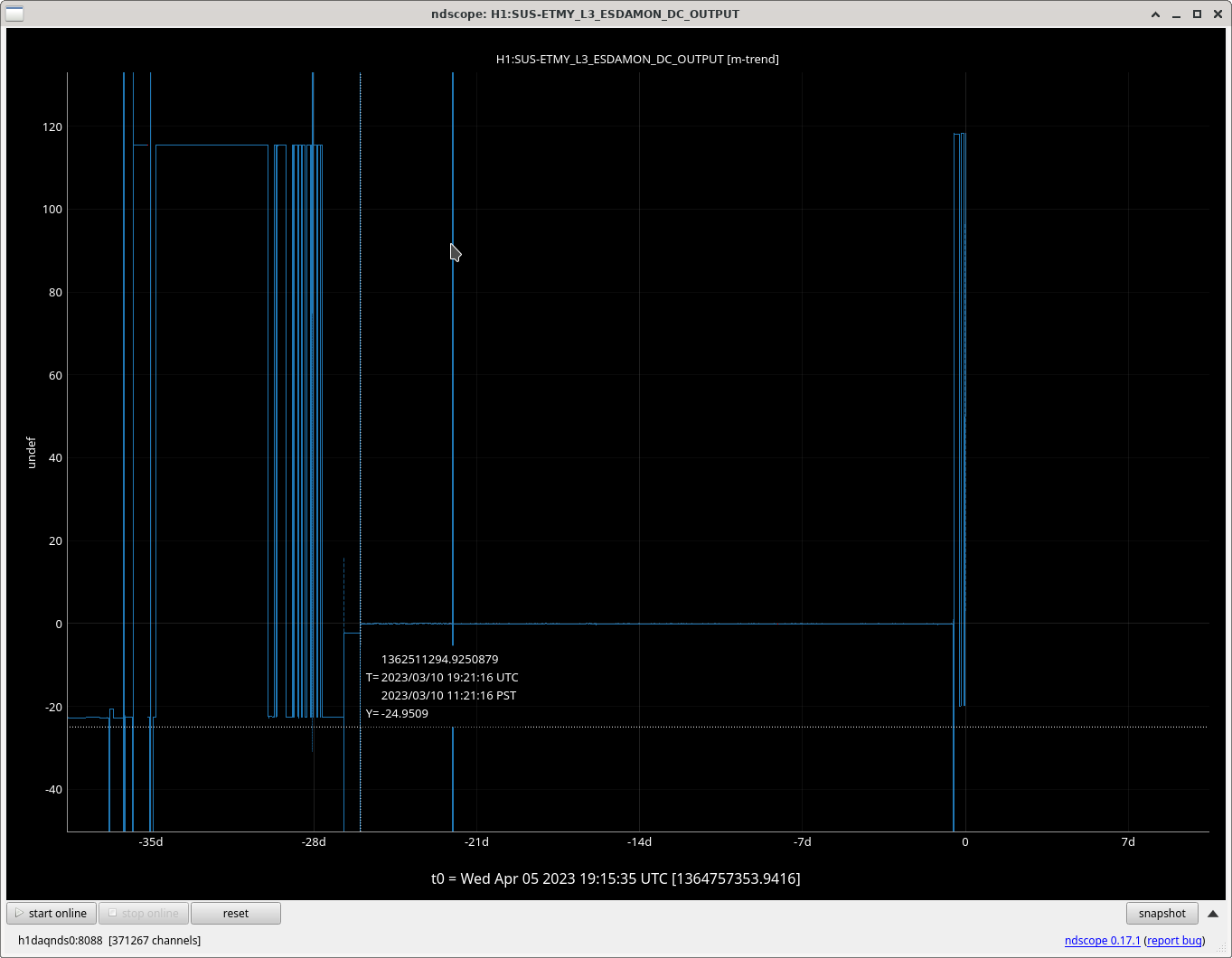This screenshot has height=958, width=1232.
Task: Click the -35d x-axis tick label
Action: pos(150,841)
